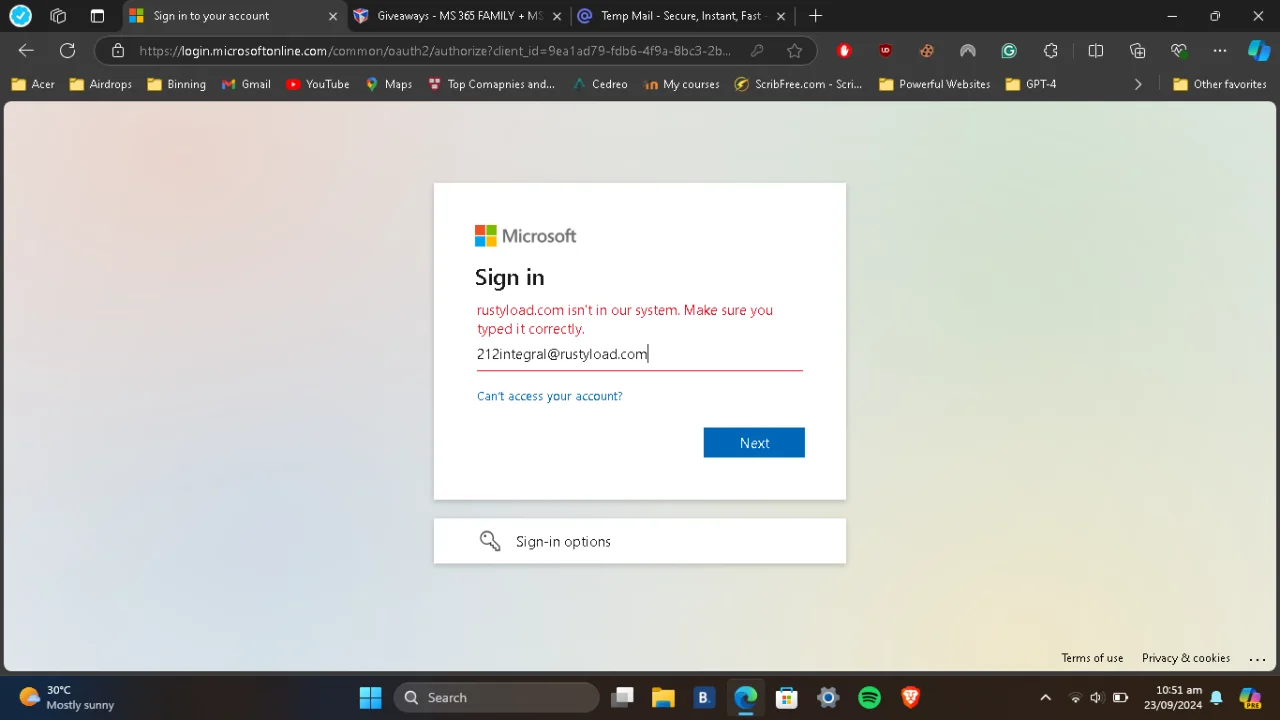Open Task View on the taskbar
The height and width of the screenshot is (720, 1280).
[x=623, y=697]
